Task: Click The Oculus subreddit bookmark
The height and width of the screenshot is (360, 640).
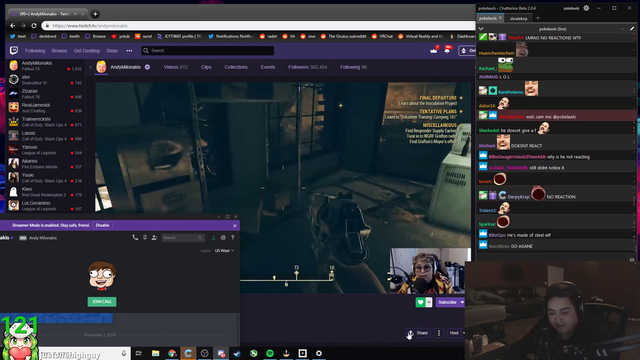Action: click(x=343, y=36)
